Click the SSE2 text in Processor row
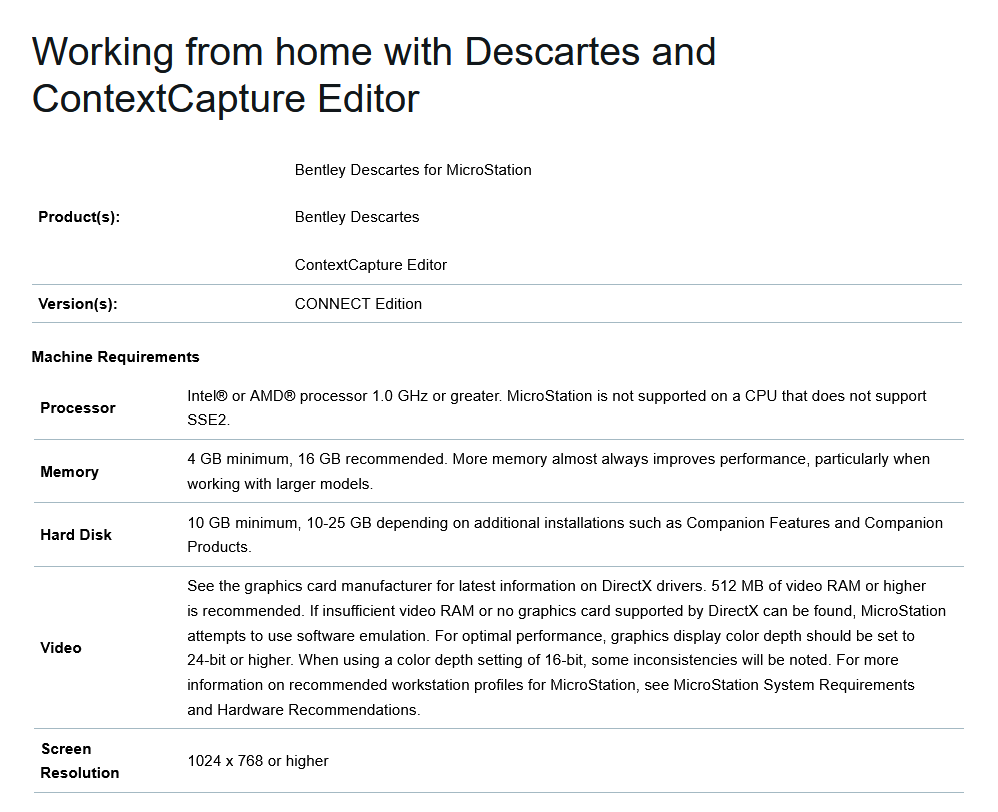The height and width of the screenshot is (812, 998). [x=208, y=420]
